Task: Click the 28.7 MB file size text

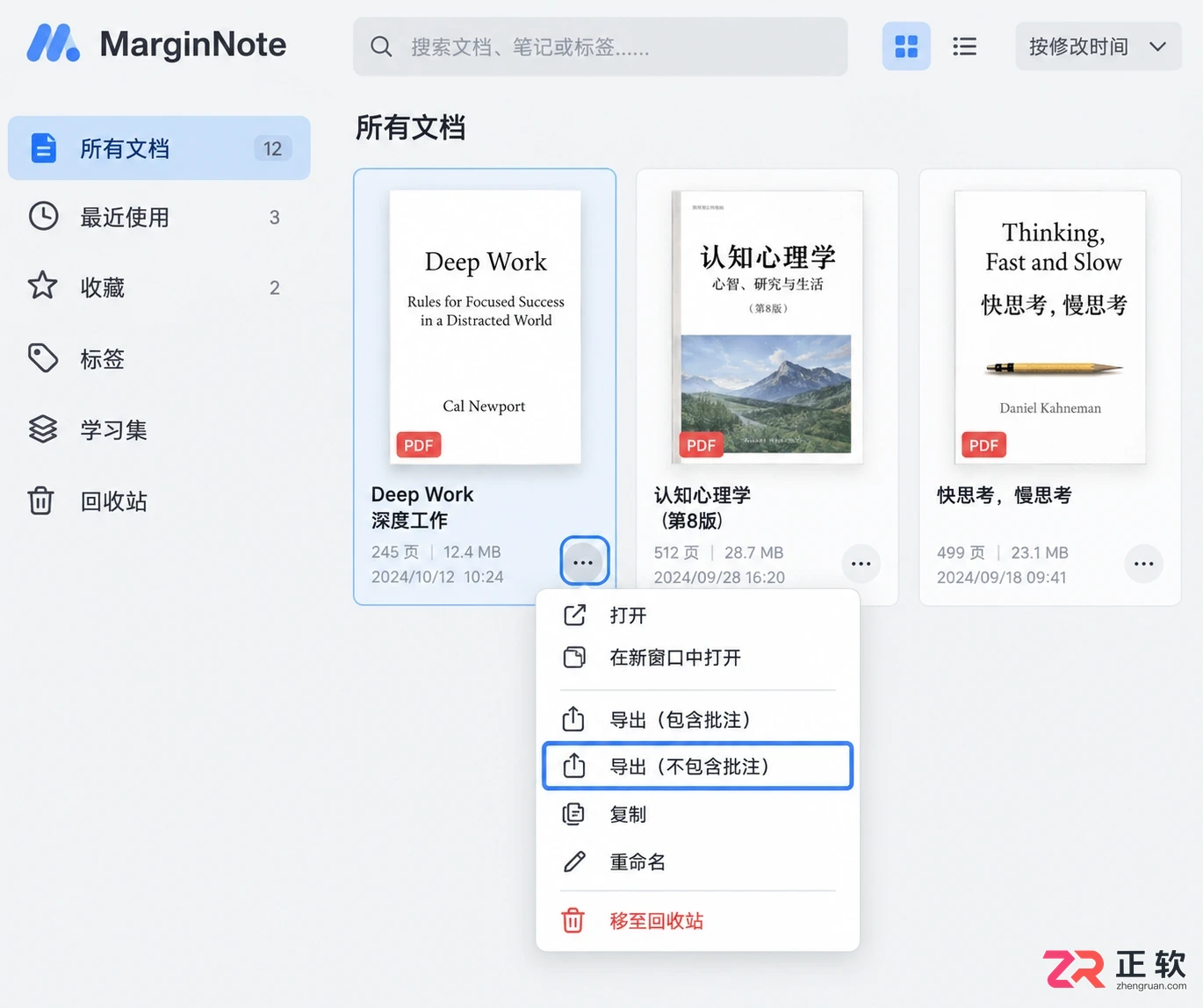Action: (754, 553)
